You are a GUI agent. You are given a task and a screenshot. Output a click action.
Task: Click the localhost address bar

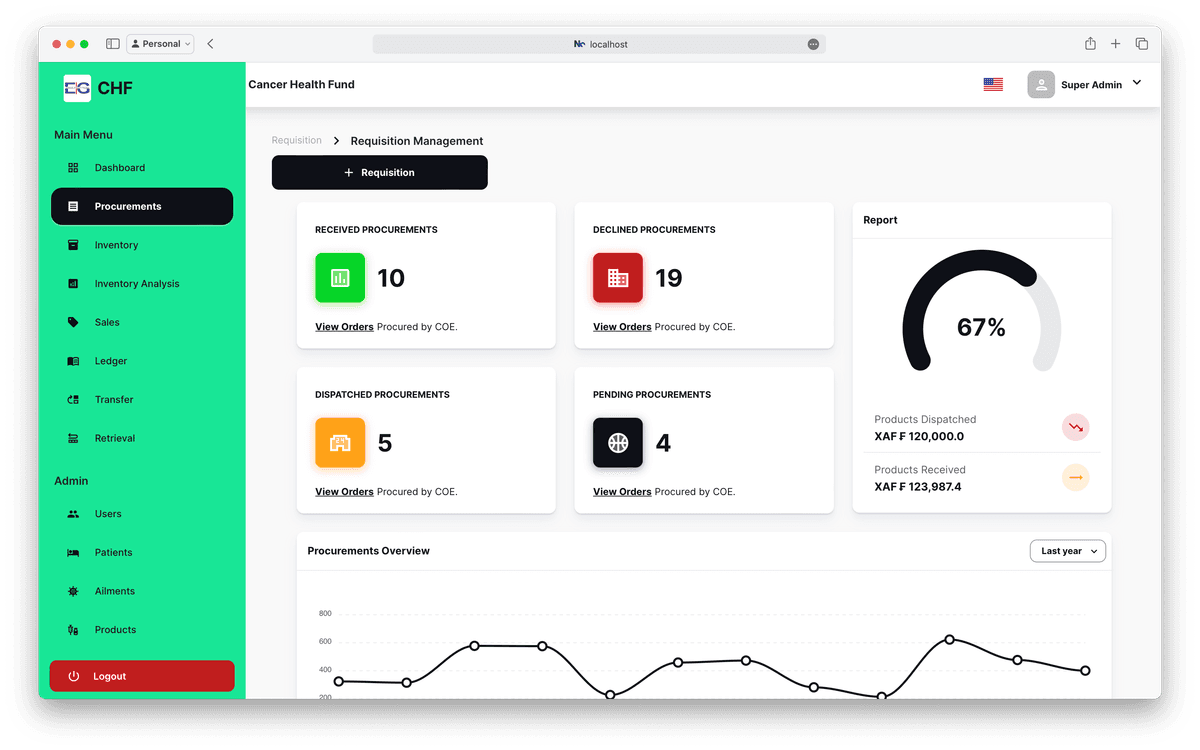(600, 44)
